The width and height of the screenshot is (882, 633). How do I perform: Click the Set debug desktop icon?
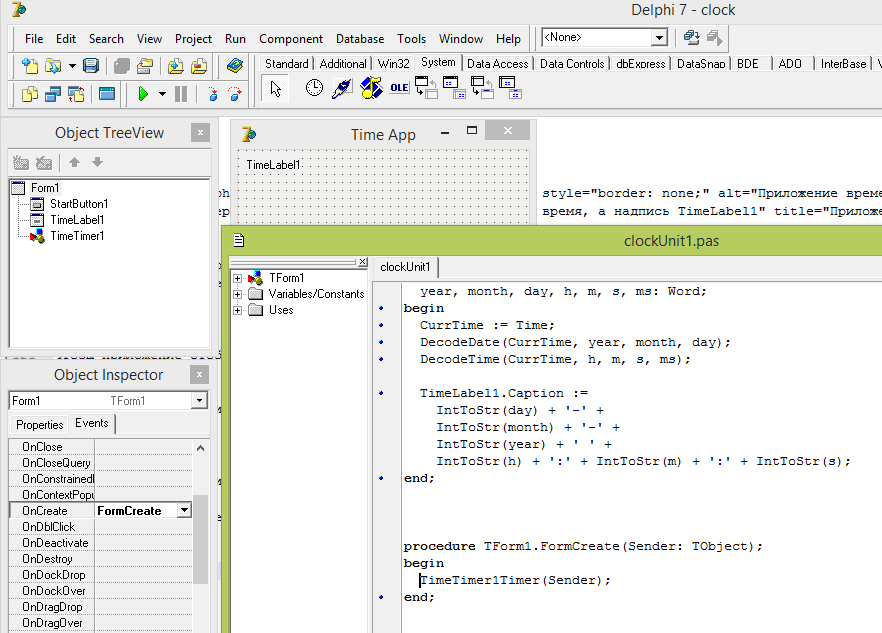coord(714,38)
